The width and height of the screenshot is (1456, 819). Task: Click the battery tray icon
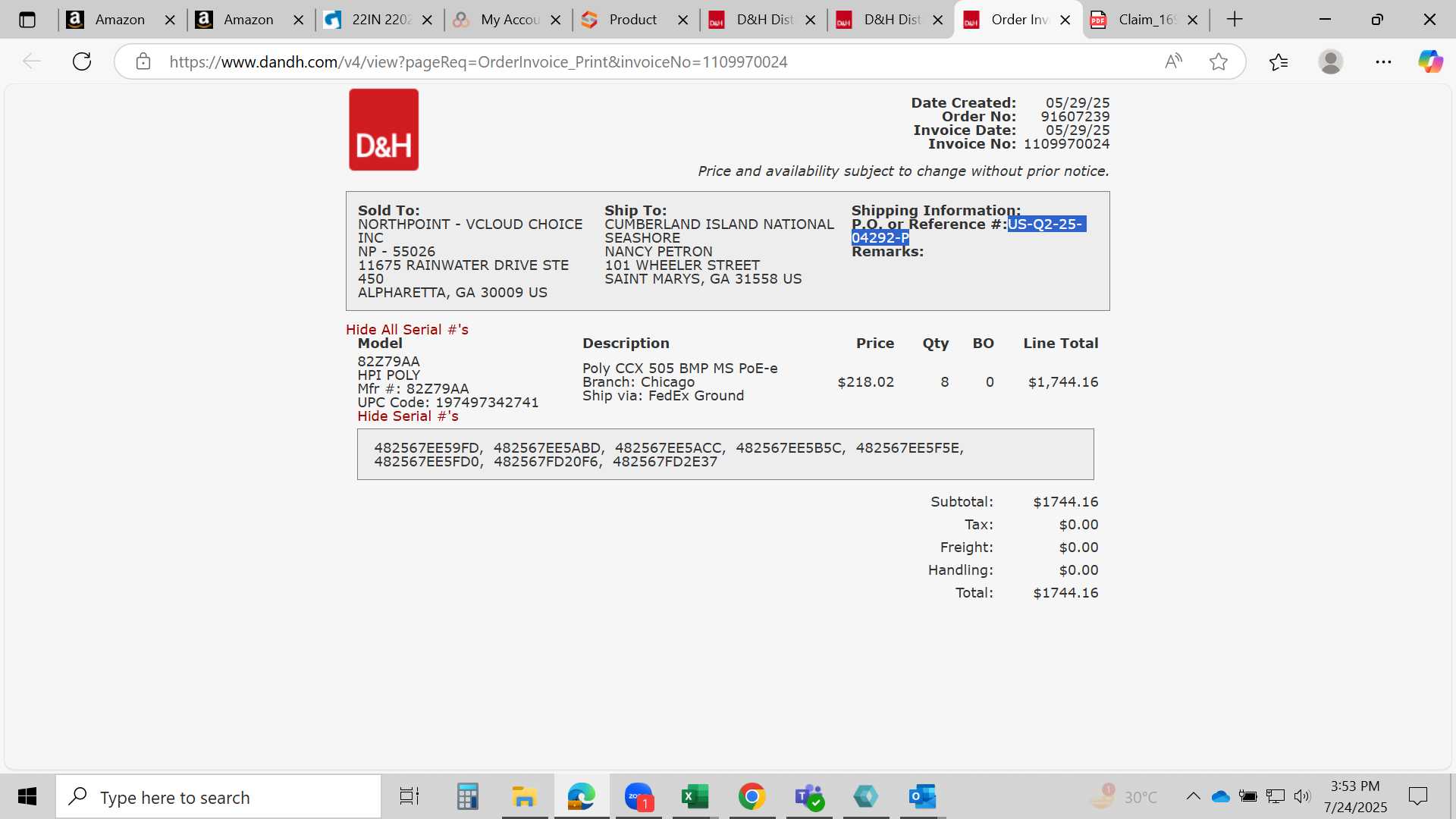click(x=1247, y=796)
